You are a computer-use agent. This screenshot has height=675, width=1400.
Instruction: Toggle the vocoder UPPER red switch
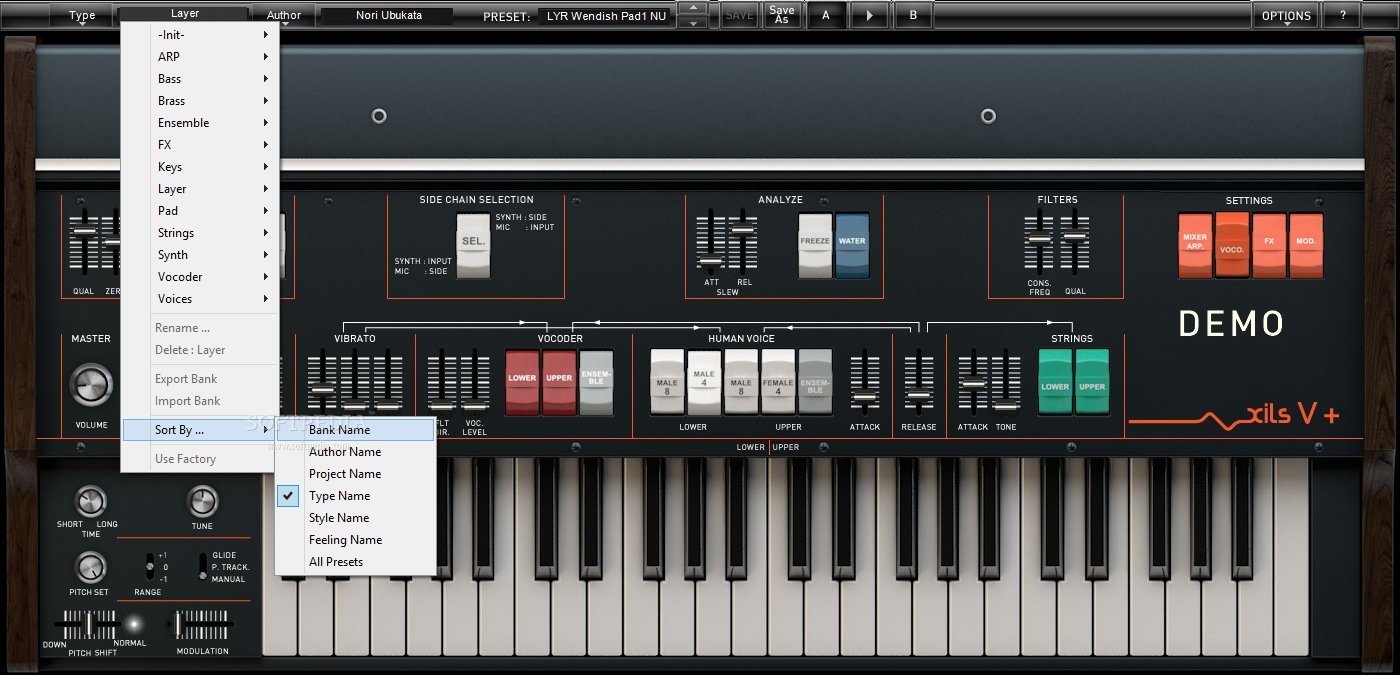[559, 381]
